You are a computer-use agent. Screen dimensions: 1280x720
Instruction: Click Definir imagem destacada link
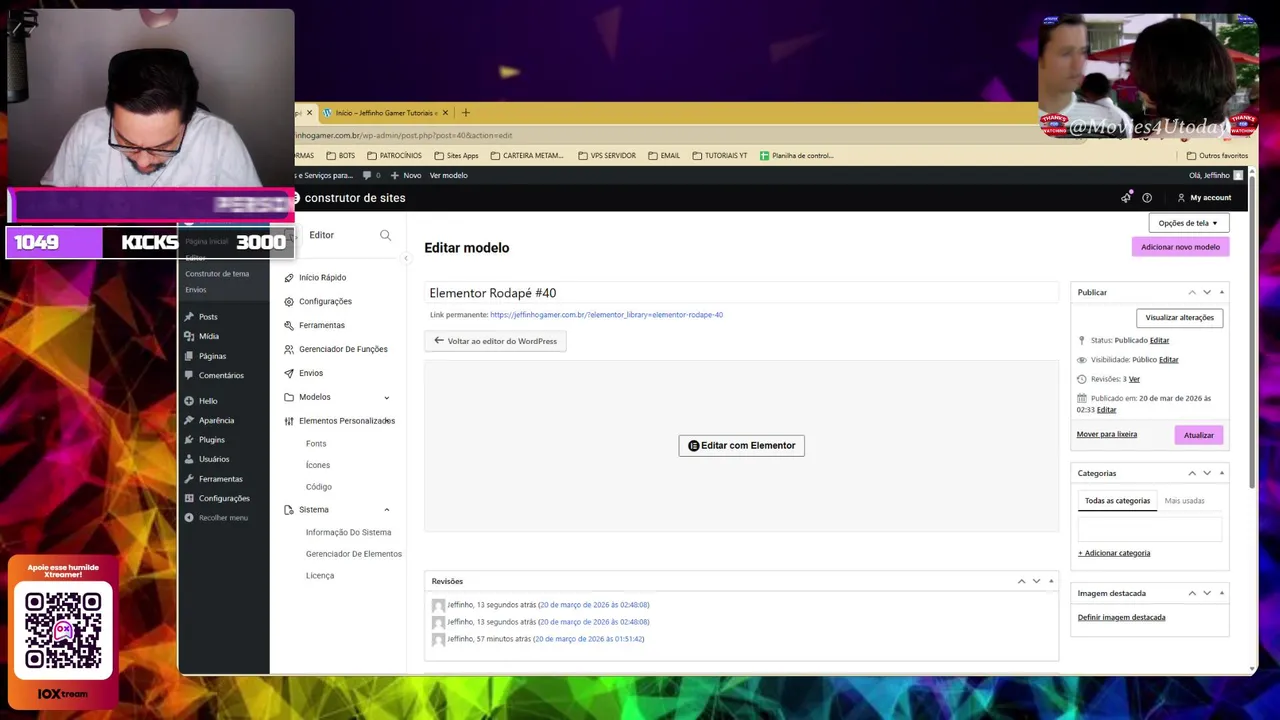click(1121, 618)
